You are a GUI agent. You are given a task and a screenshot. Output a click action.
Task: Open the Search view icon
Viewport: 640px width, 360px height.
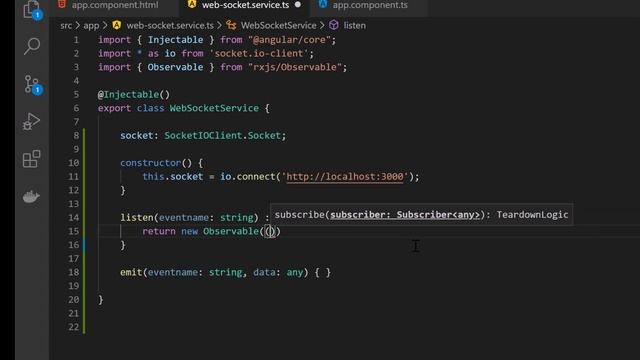tap(32, 46)
